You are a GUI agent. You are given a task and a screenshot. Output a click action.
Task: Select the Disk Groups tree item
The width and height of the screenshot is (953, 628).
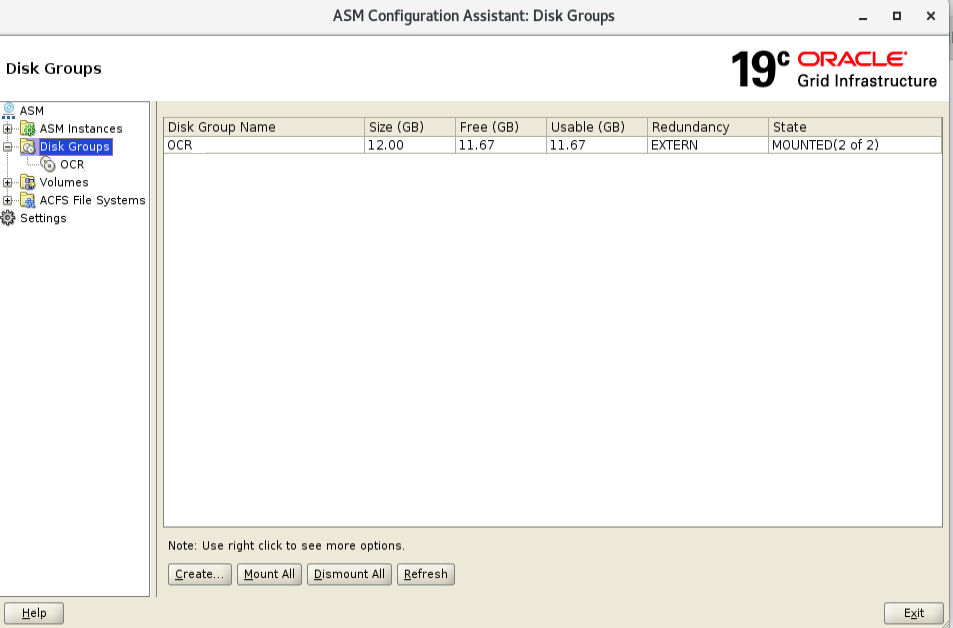click(75, 147)
